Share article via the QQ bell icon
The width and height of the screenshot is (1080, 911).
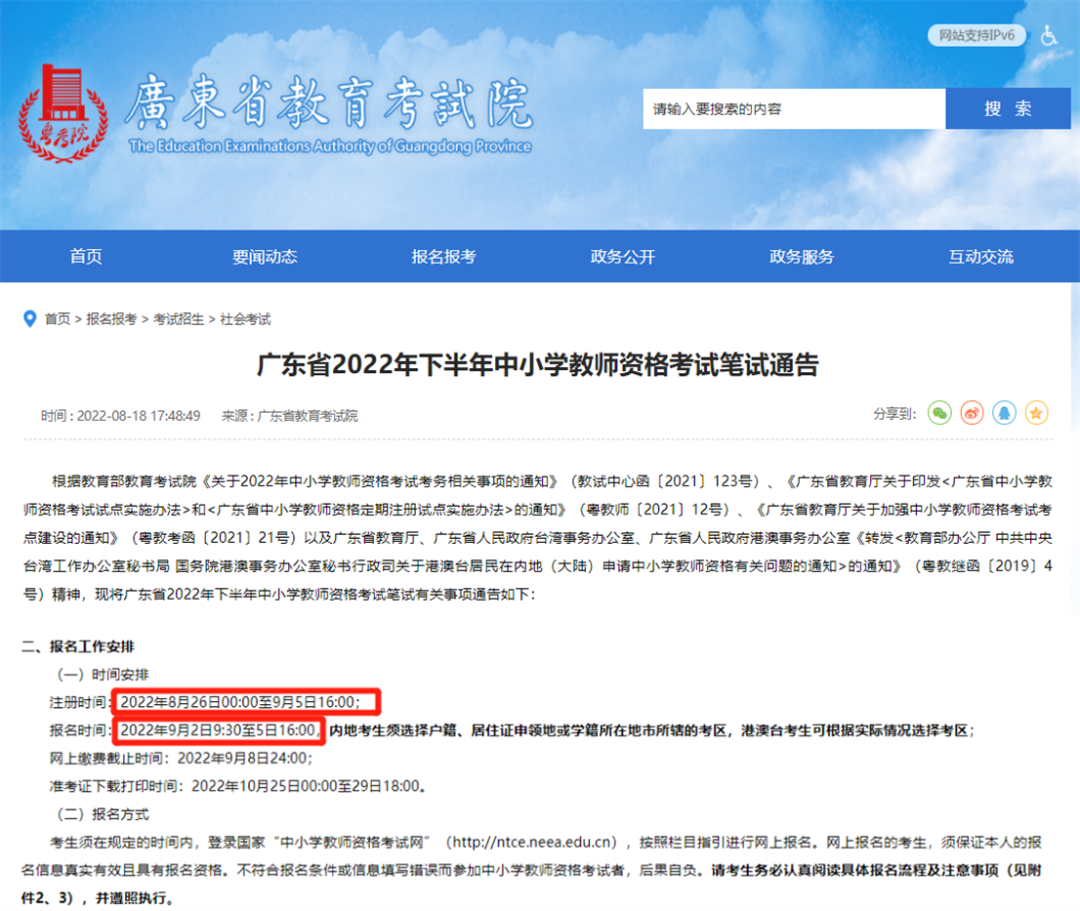point(1004,413)
